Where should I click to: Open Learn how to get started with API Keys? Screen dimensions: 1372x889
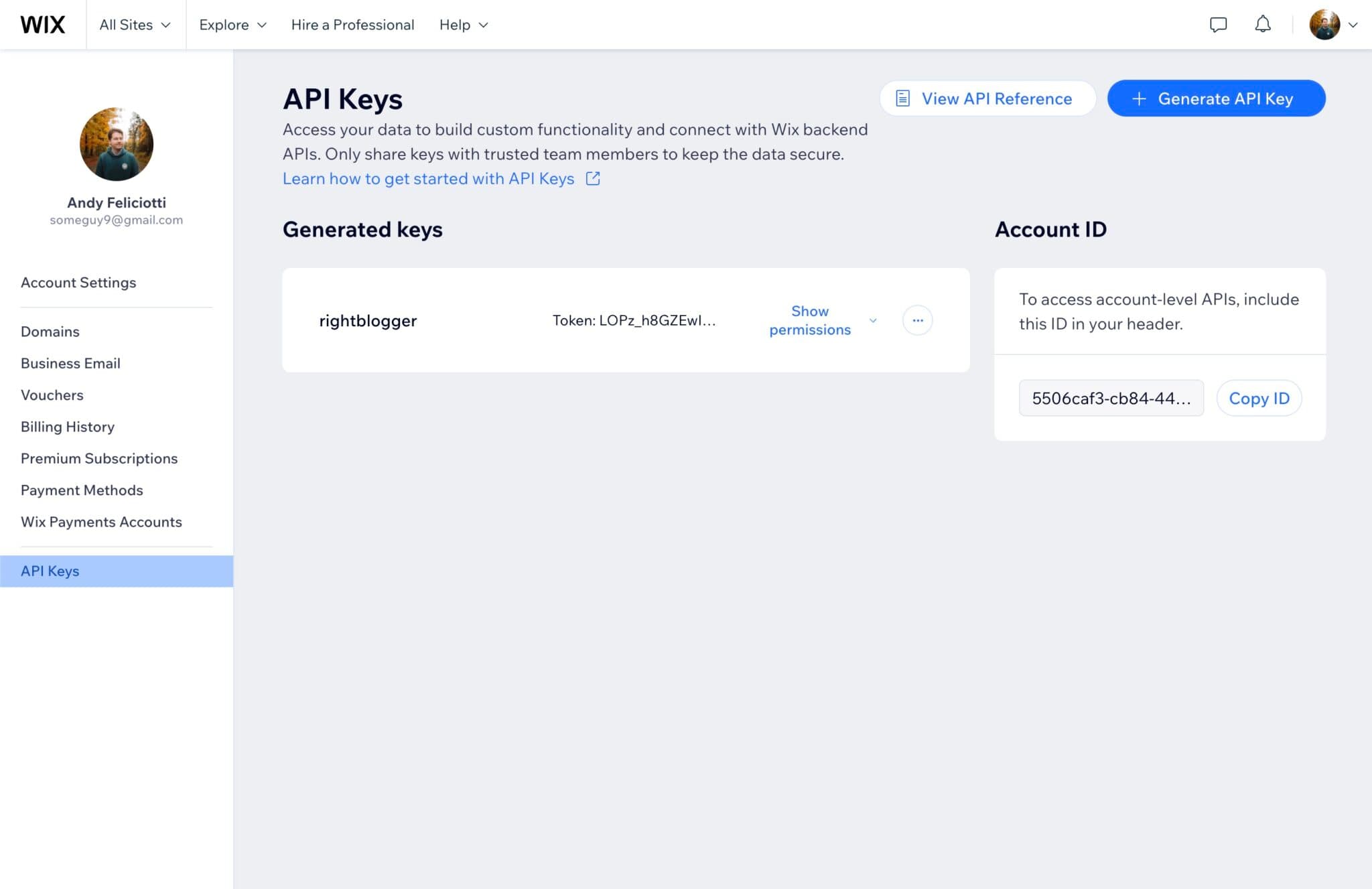point(428,178)
